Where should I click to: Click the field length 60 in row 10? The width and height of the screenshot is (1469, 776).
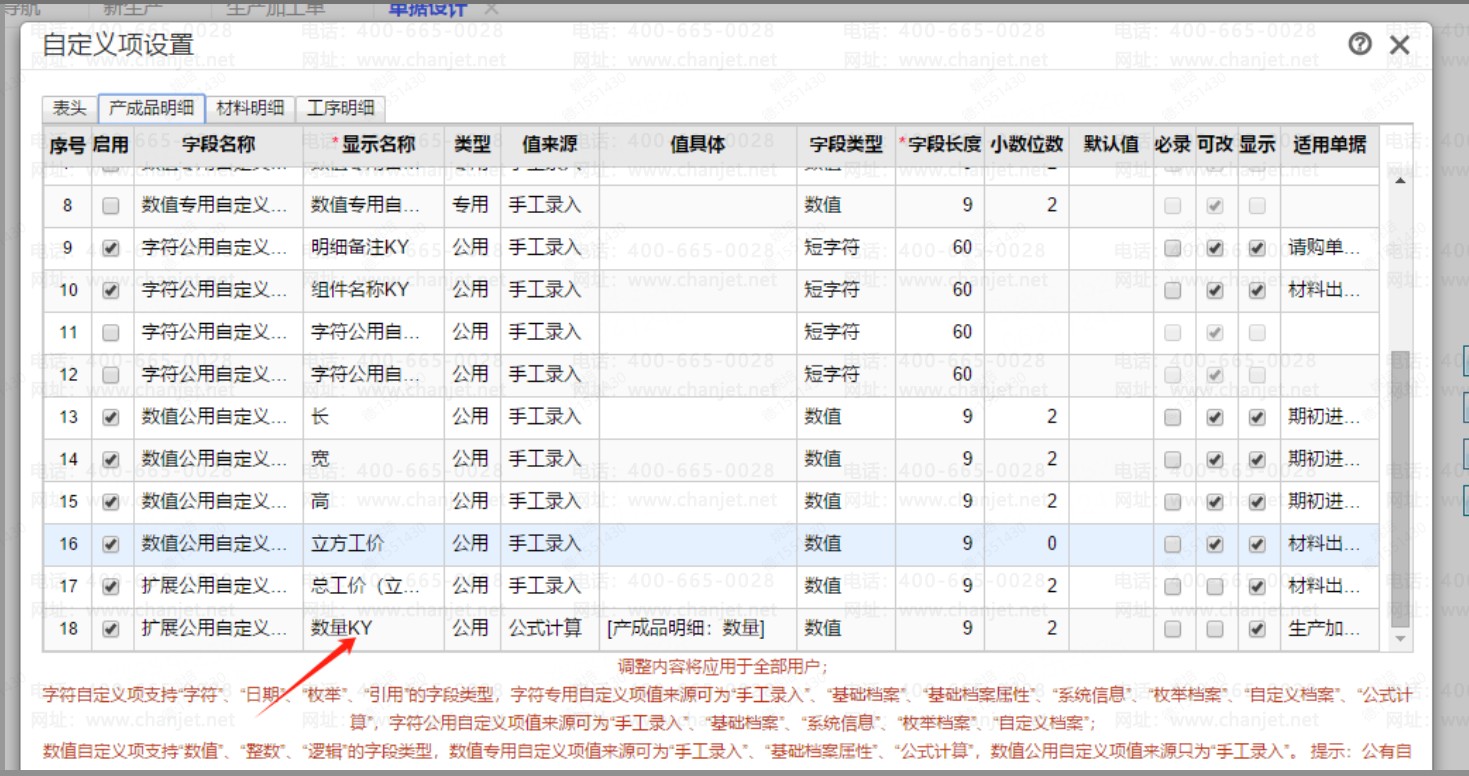pyautogui.click(x=940, y=290)
